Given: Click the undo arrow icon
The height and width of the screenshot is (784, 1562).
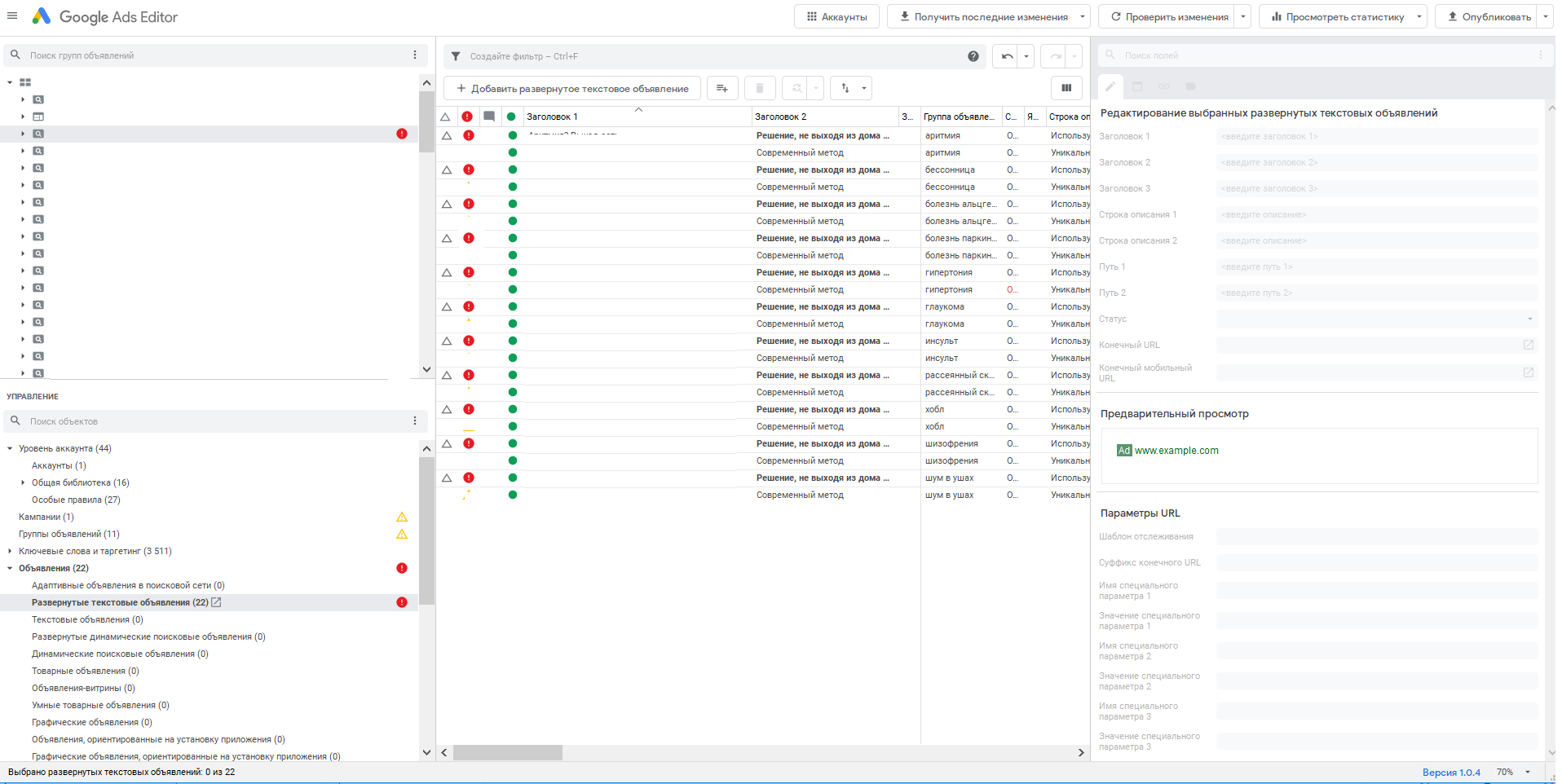Looking at the screenshot, I should (x=1007, y=56).
